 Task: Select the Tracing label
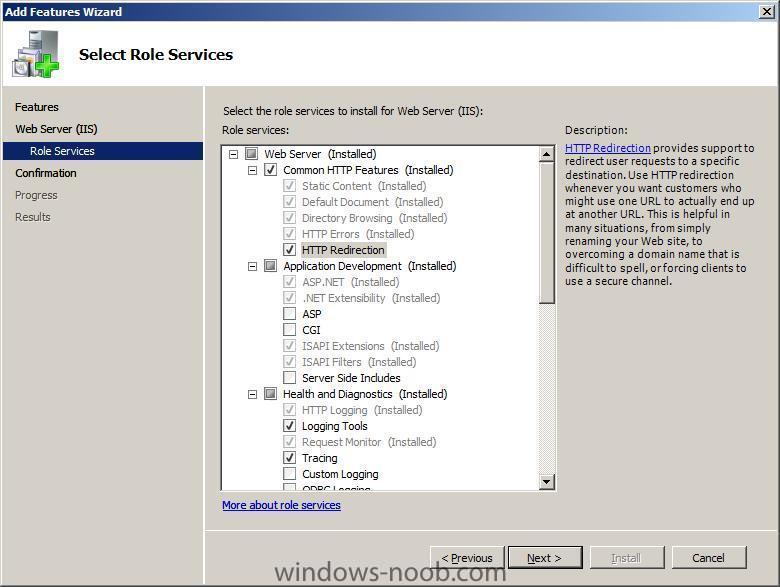[320, 458]
